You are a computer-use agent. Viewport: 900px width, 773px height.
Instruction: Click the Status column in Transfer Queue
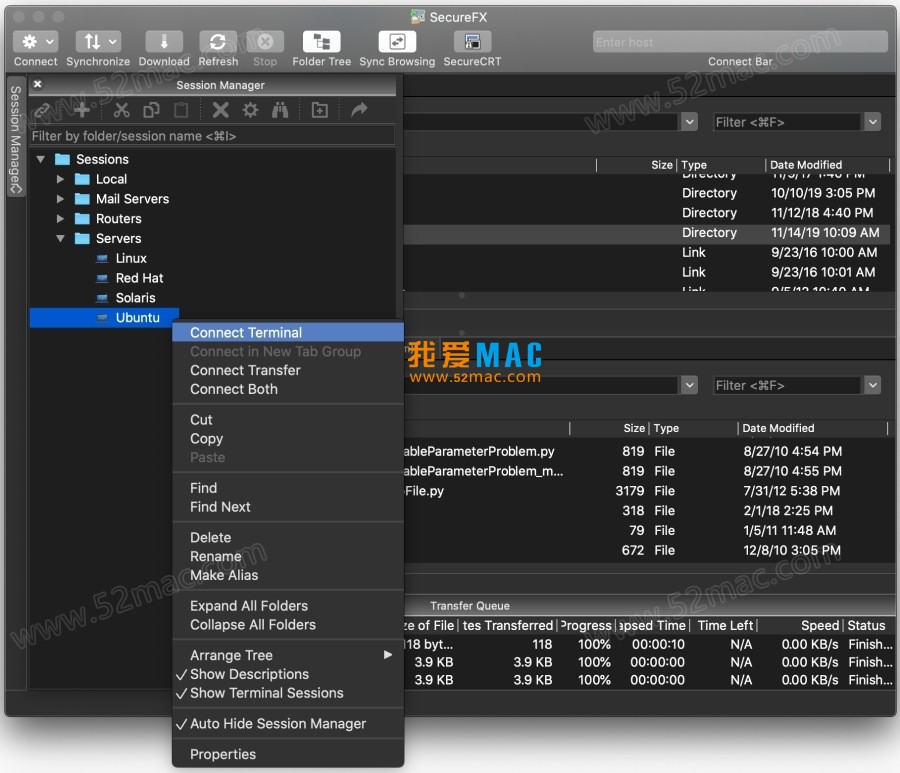pos(866,625)
